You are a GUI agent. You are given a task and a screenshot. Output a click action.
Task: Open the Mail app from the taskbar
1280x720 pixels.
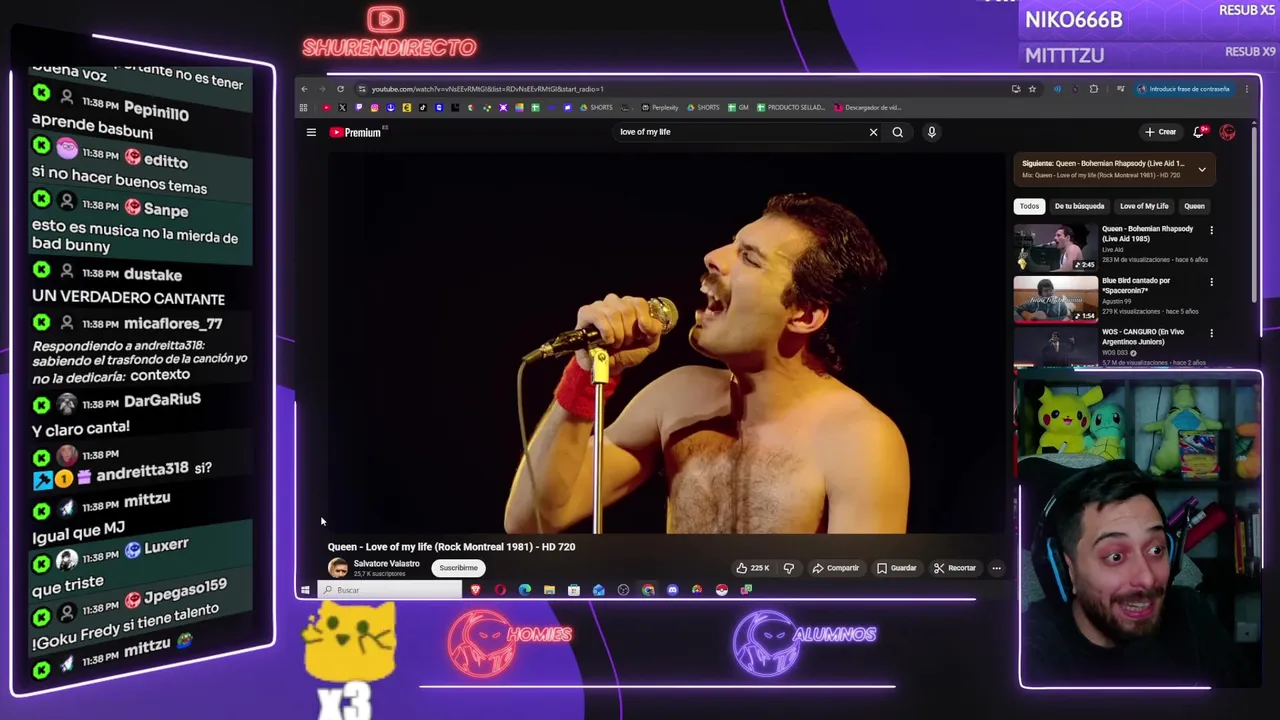[x=598, y=590]
